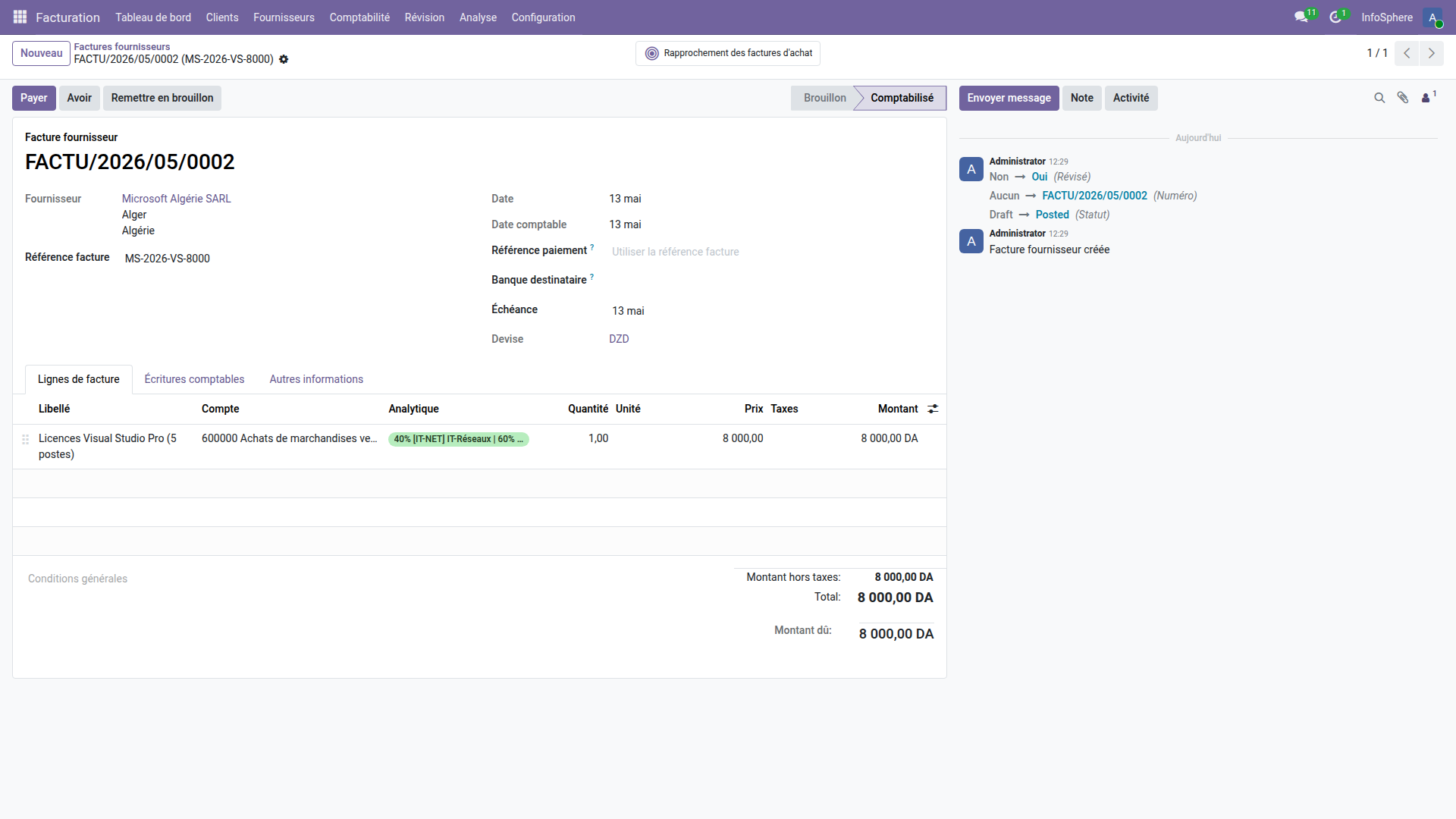
Task: Open the Microsoft Algérie SARL supplier link
Action: click(177, 199)
